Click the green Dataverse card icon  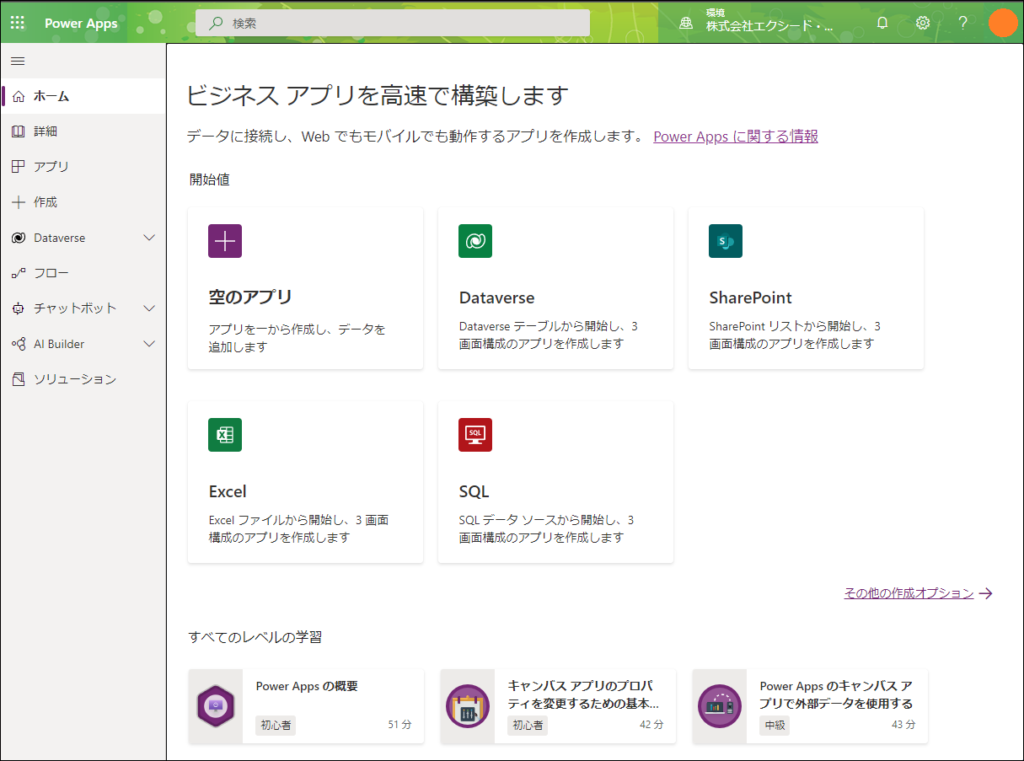[x=475, y=241]
